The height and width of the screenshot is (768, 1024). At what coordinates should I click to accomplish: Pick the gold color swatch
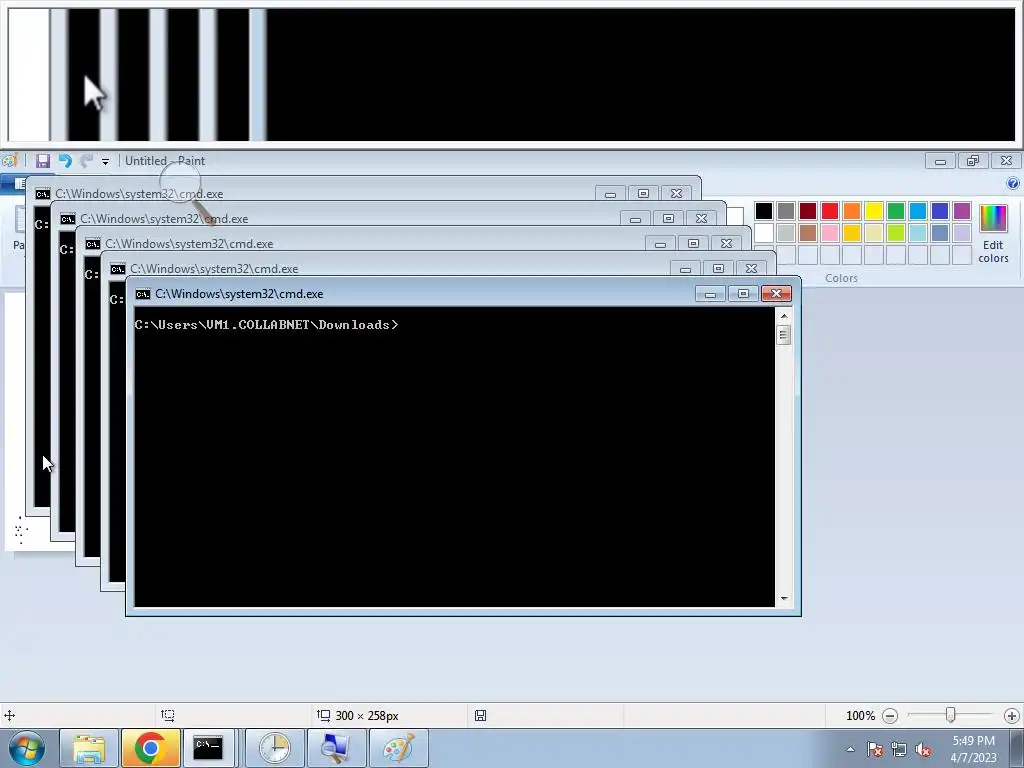click(x=852, y=233)
